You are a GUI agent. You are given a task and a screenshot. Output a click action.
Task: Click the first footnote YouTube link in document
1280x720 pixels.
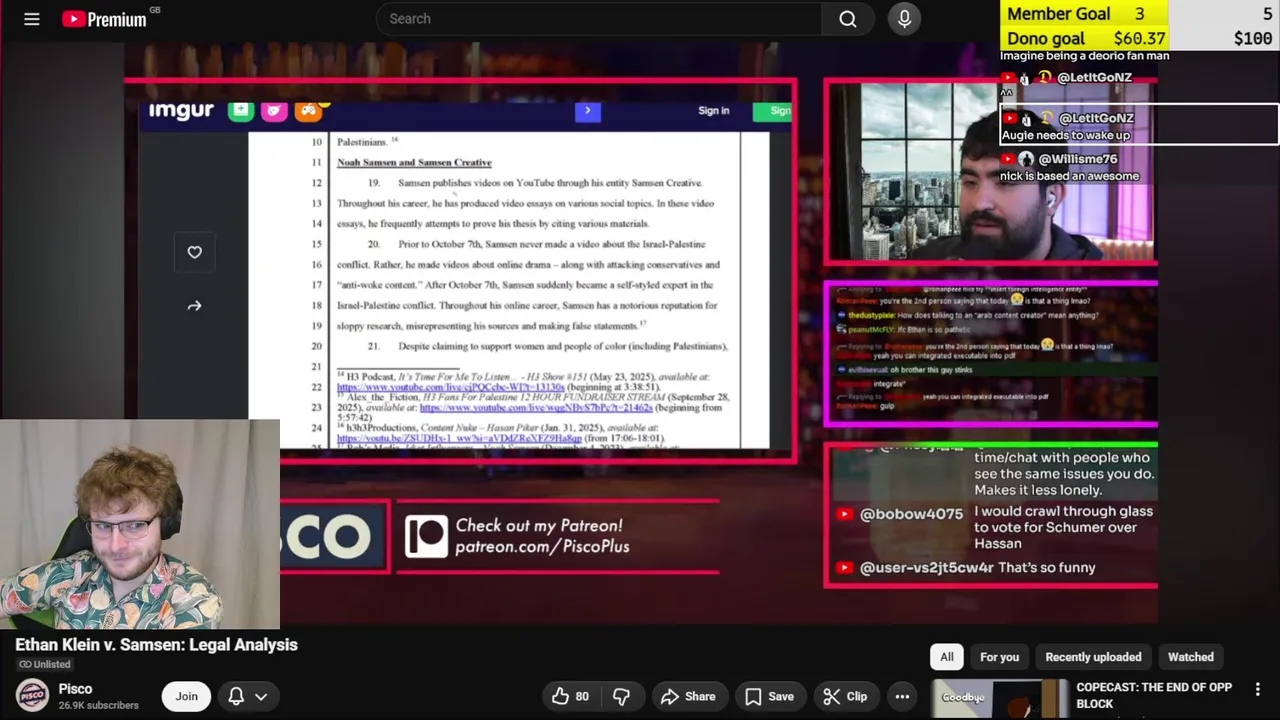pos(451,387)
